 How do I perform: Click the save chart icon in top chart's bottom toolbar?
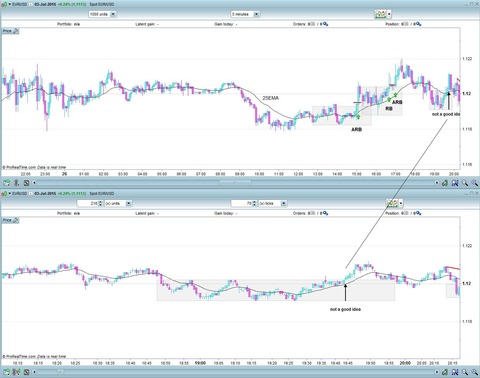point(6,183)
